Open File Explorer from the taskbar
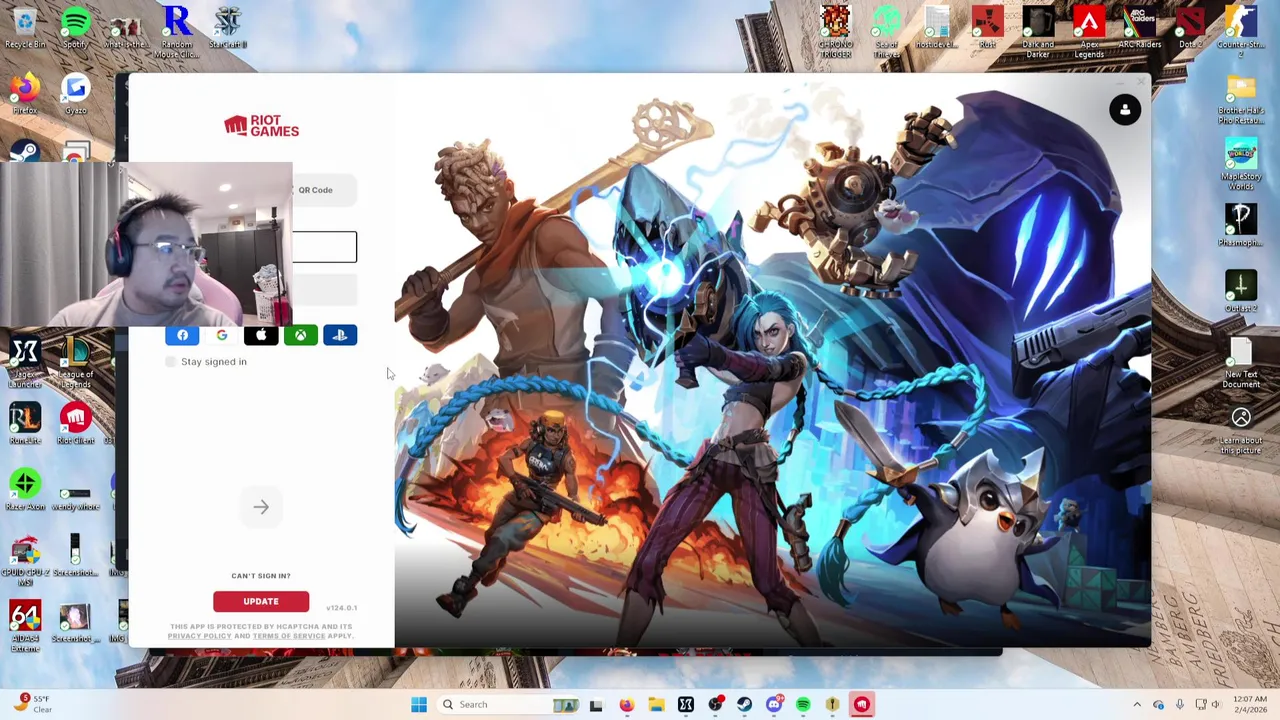The image size is (1280, 720). tap(656, 704)
